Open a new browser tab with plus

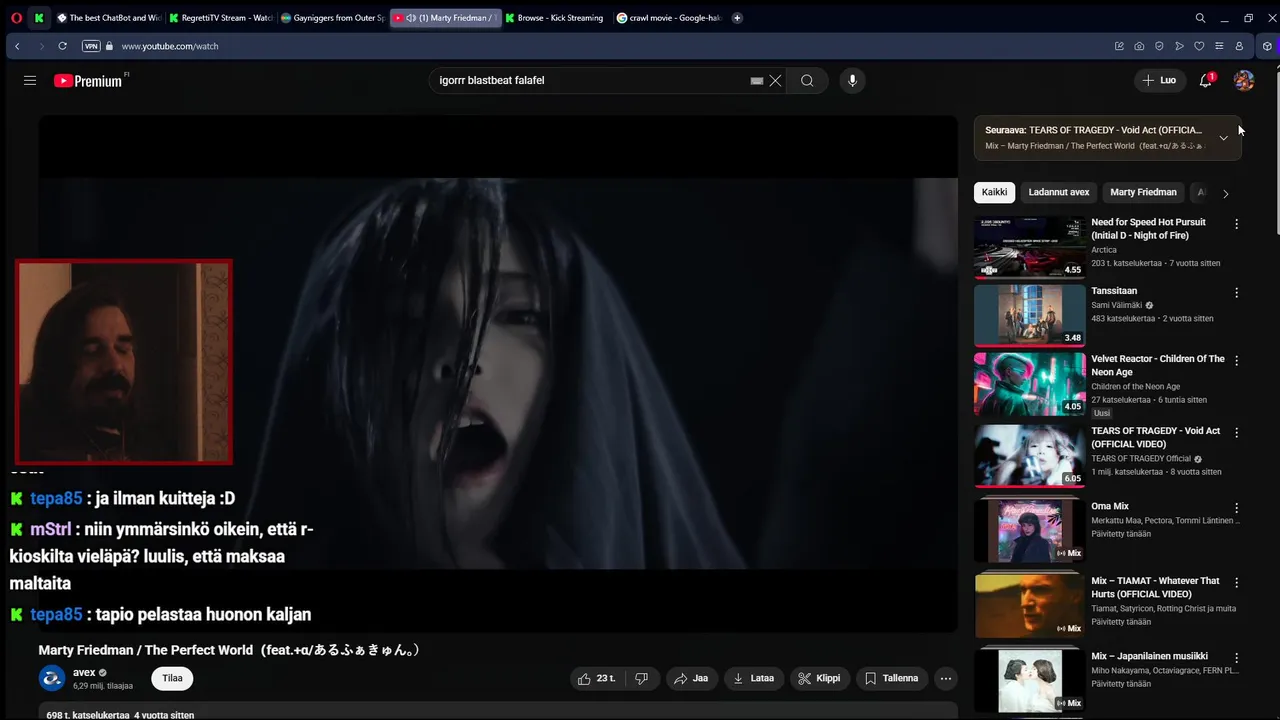737,18
